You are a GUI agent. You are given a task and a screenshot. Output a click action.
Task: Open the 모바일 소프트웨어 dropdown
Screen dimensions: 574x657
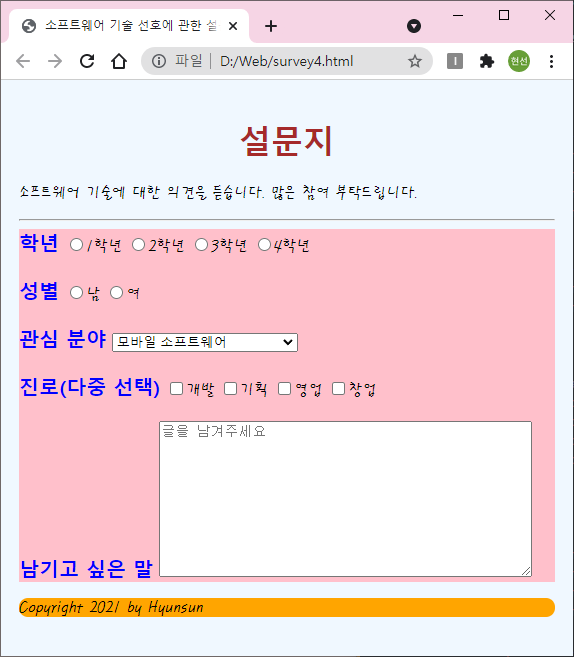click(205, 342)
